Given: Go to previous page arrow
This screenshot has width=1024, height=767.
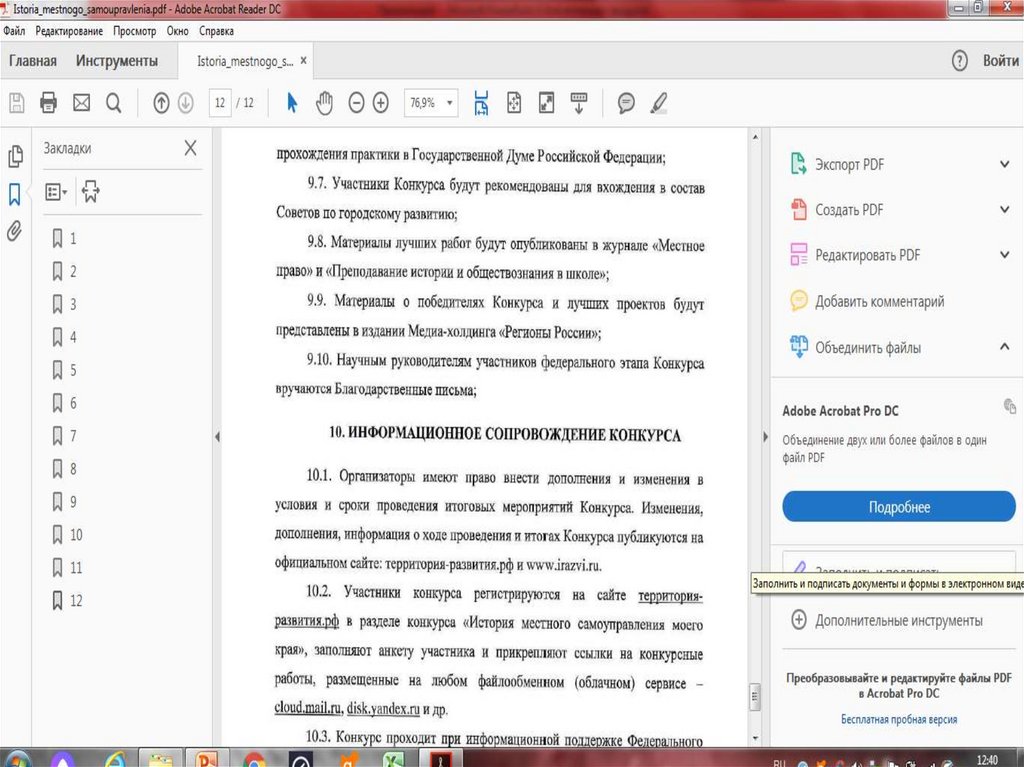Looking at the screenshot, I should pos(161,102).
